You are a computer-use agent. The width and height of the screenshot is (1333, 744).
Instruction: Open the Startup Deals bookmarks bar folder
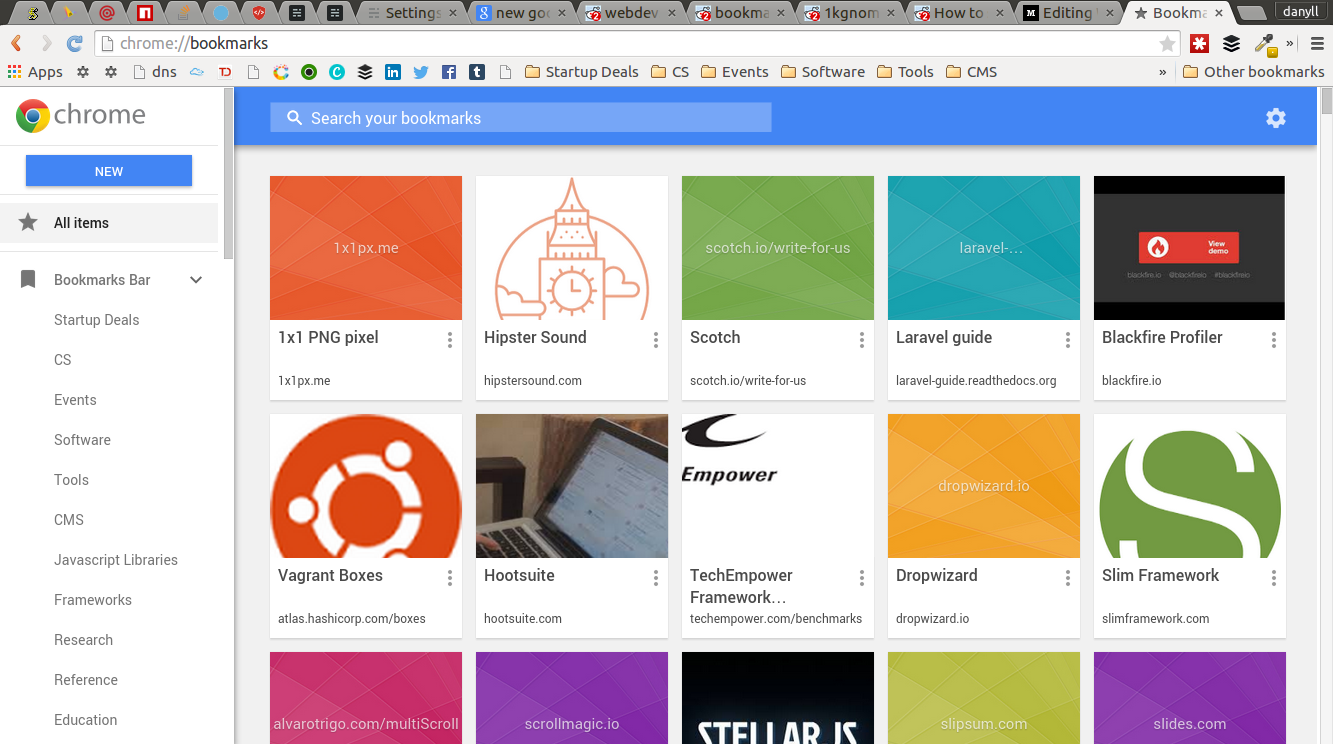pyautogui.click(x=581, y=72)
